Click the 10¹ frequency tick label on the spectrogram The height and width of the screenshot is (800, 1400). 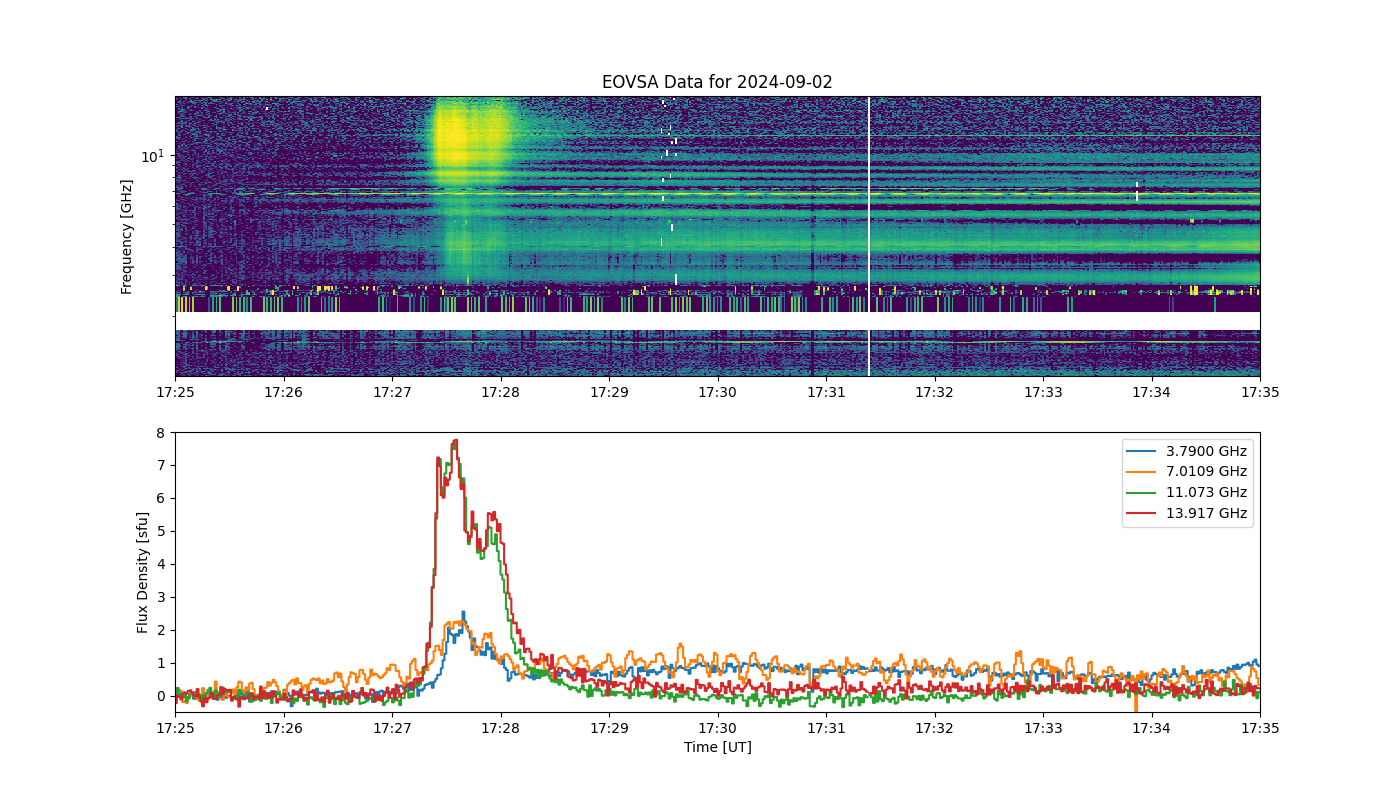point(153,156)
